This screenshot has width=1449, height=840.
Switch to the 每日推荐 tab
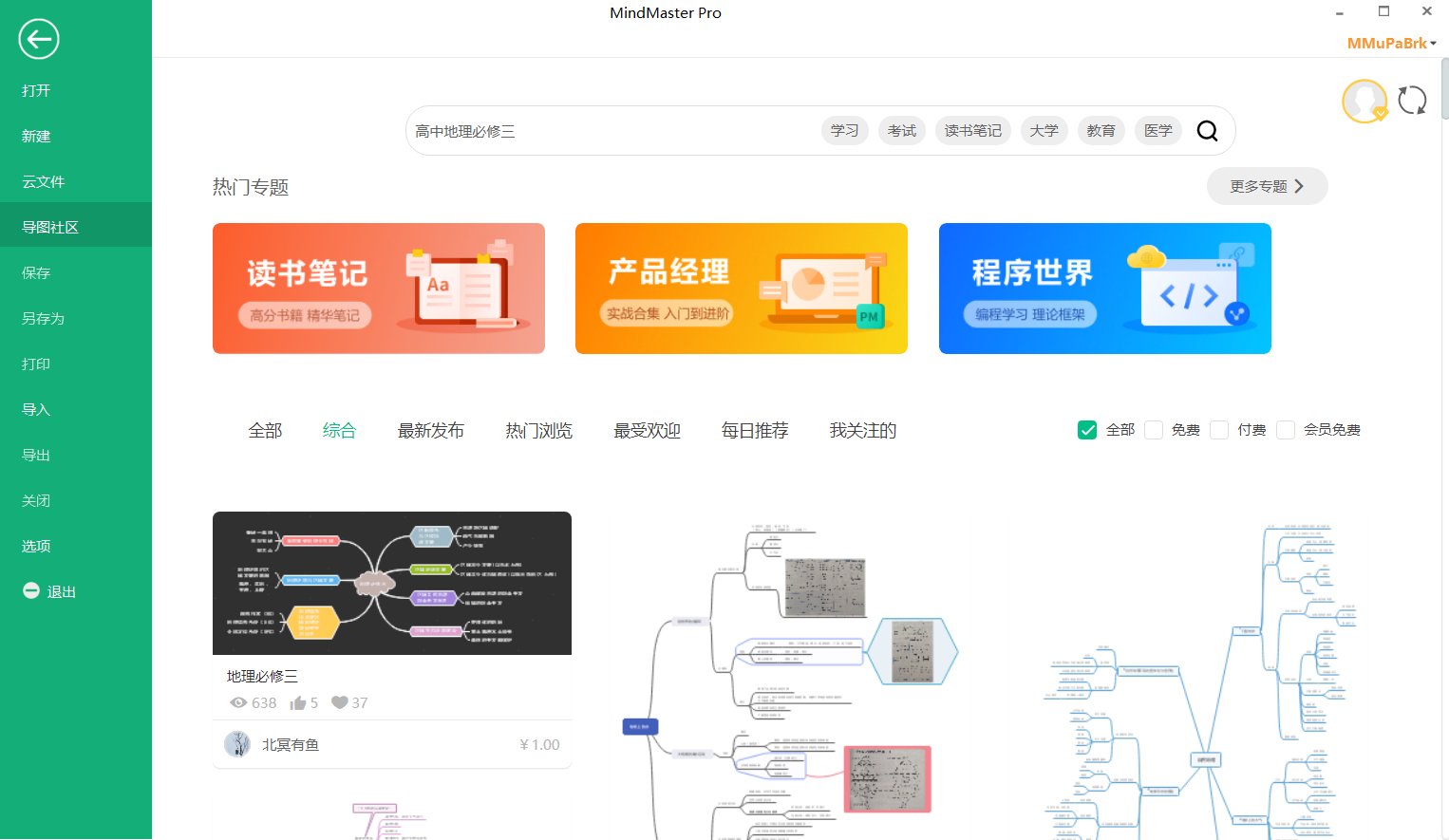click(755, 430)
